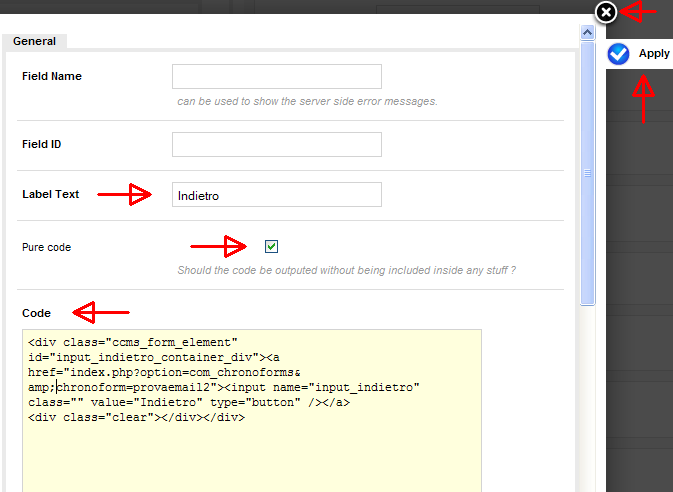Click the vertical scrollbar thumb

587,173
